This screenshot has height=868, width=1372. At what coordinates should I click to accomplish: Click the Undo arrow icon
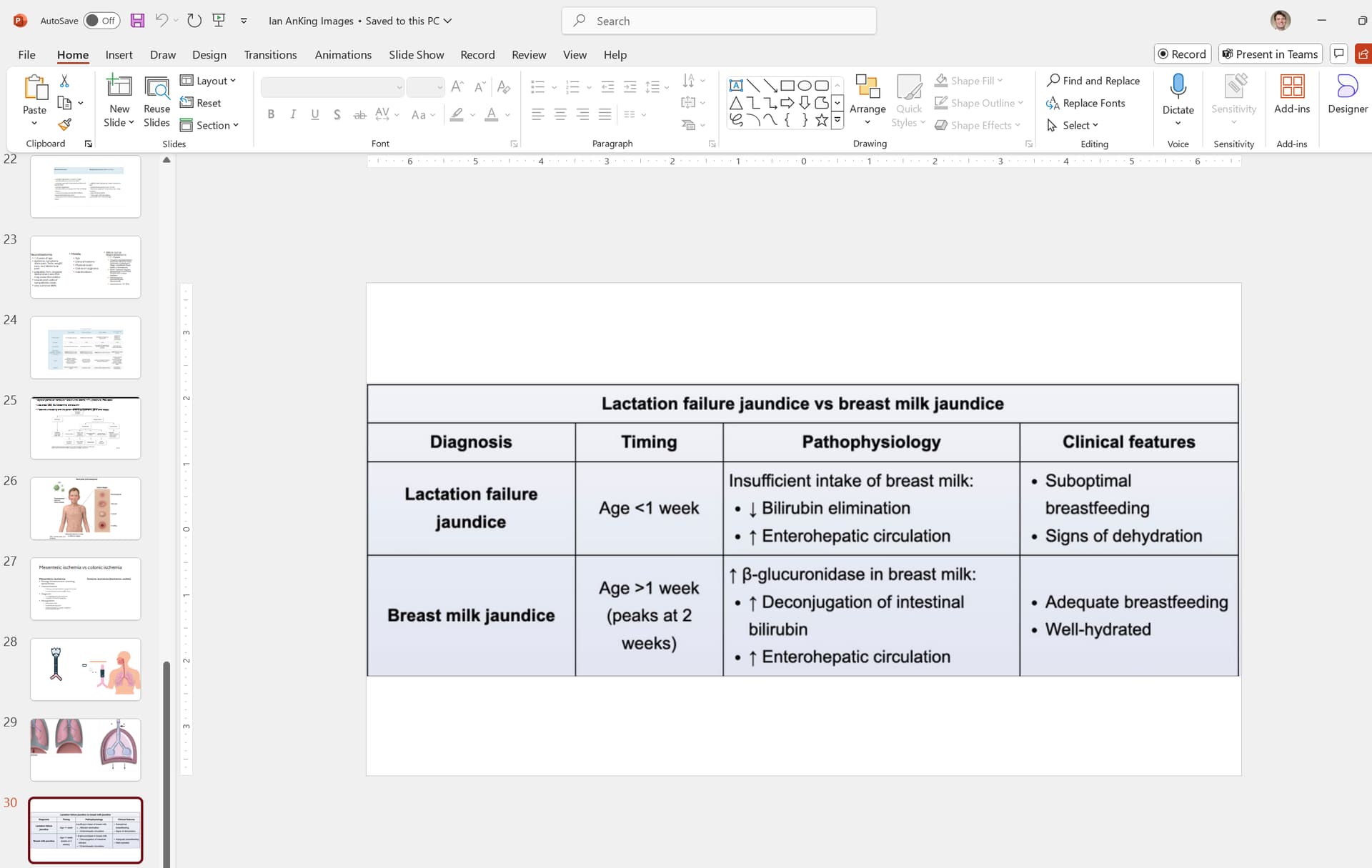(x=161, y=21)
